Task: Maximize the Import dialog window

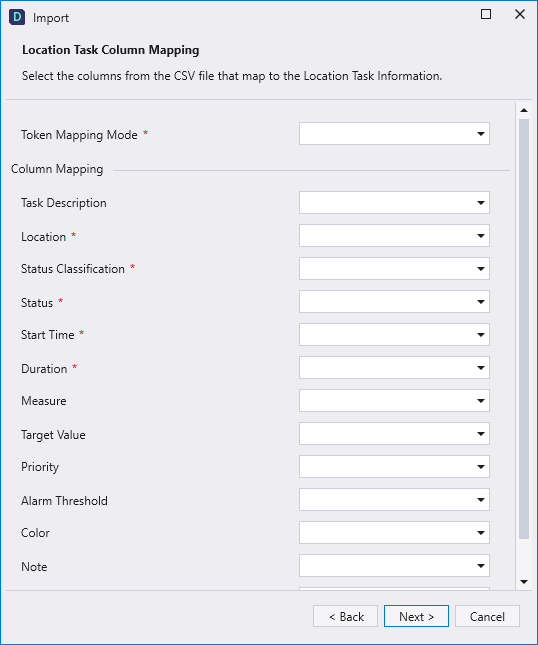Action: 486,14
